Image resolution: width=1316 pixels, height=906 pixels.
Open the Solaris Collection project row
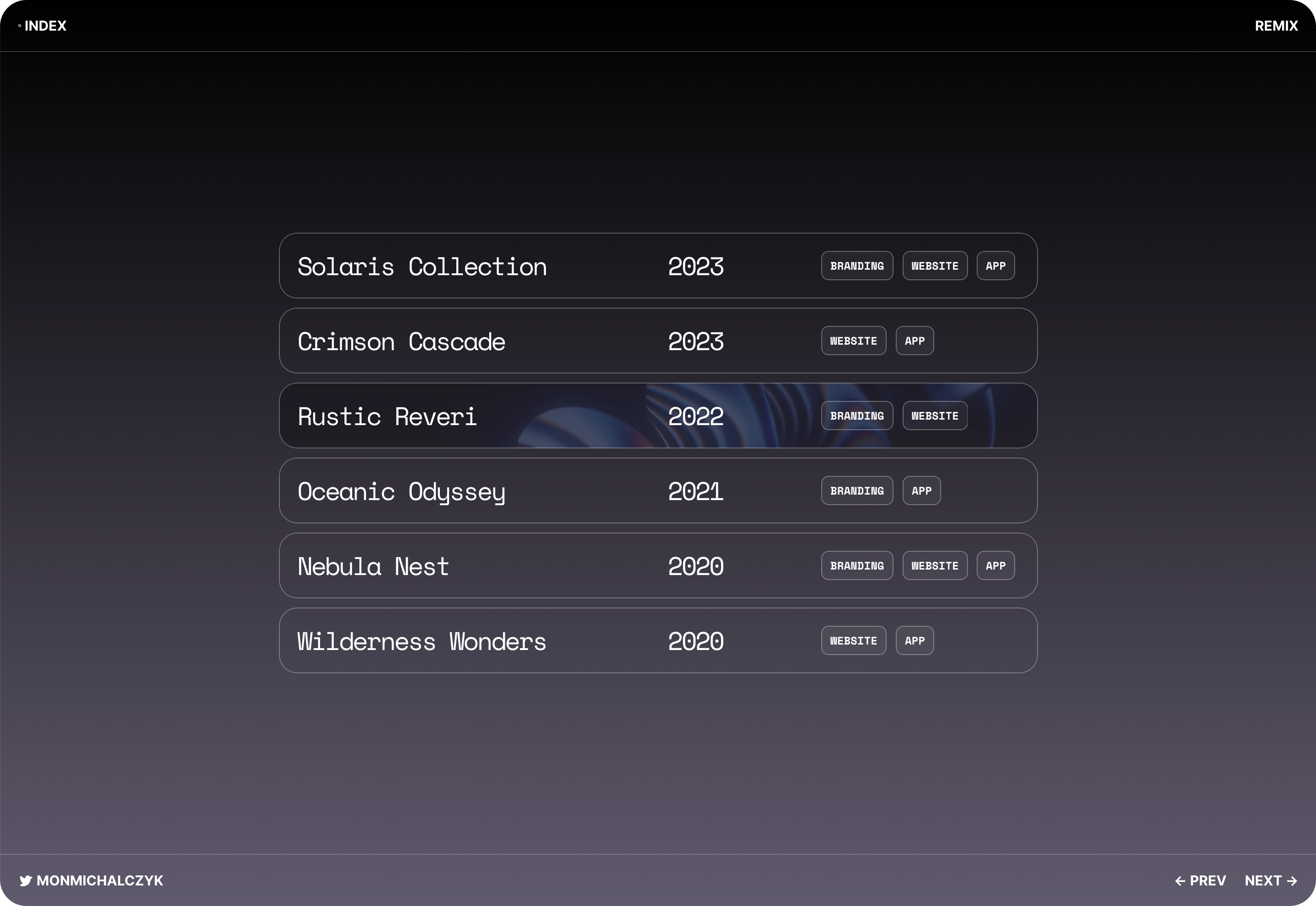click(x=658, y=266)
